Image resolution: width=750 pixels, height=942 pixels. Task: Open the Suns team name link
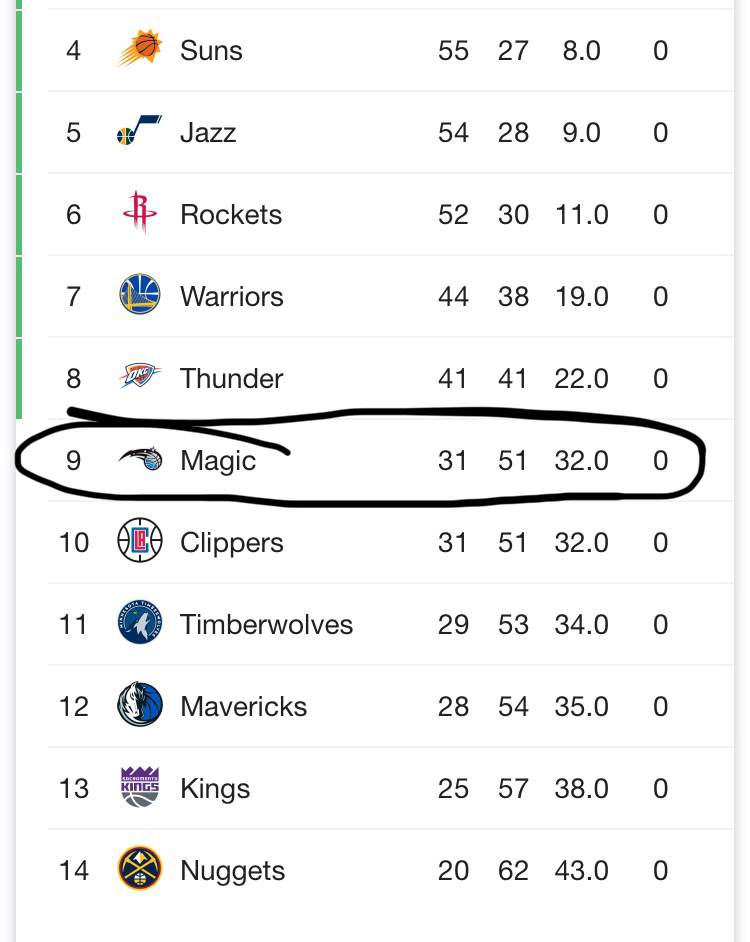pyautogui.click(x=212, y=50)
